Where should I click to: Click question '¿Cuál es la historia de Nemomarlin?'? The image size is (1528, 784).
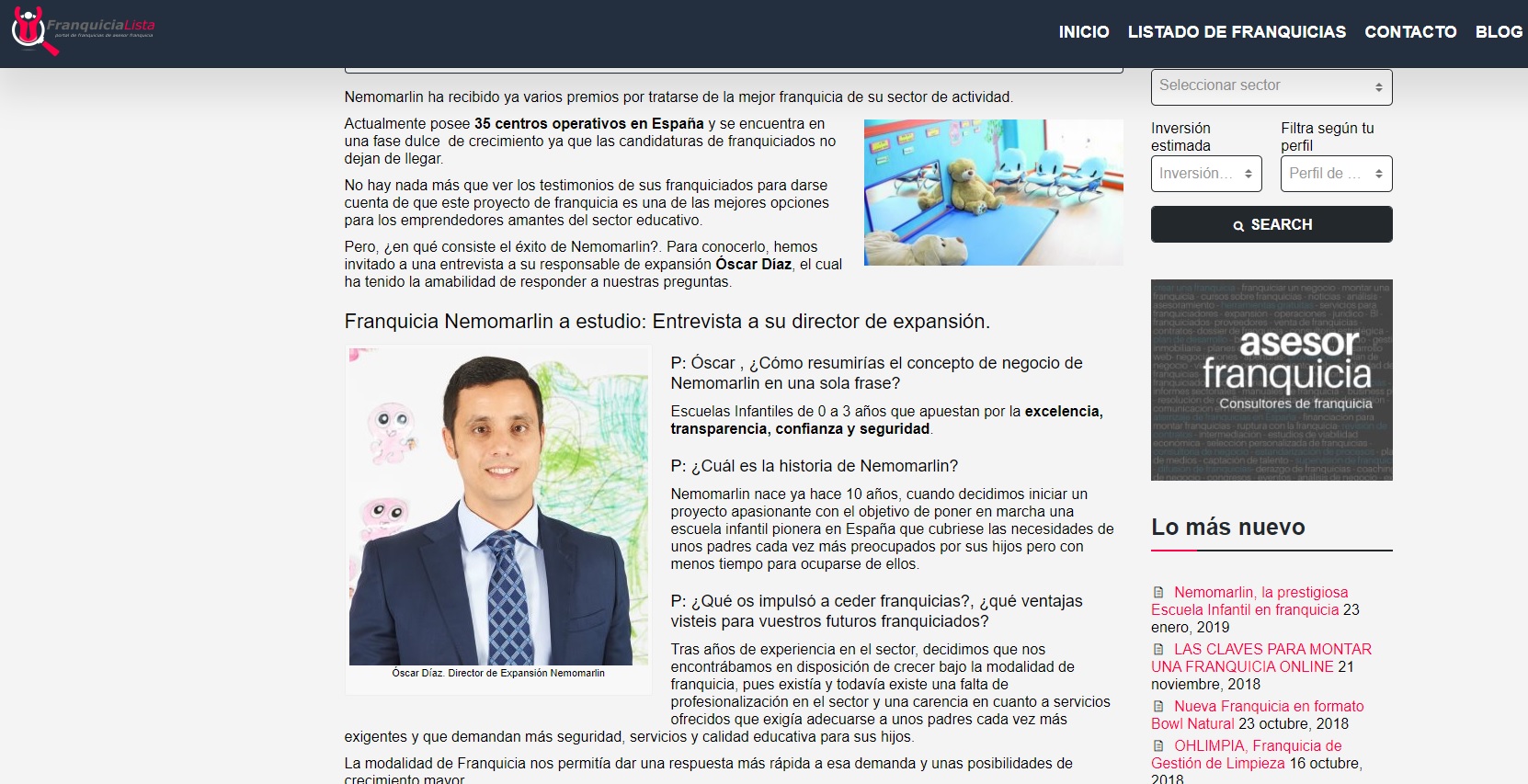click(x=815, y=466)
